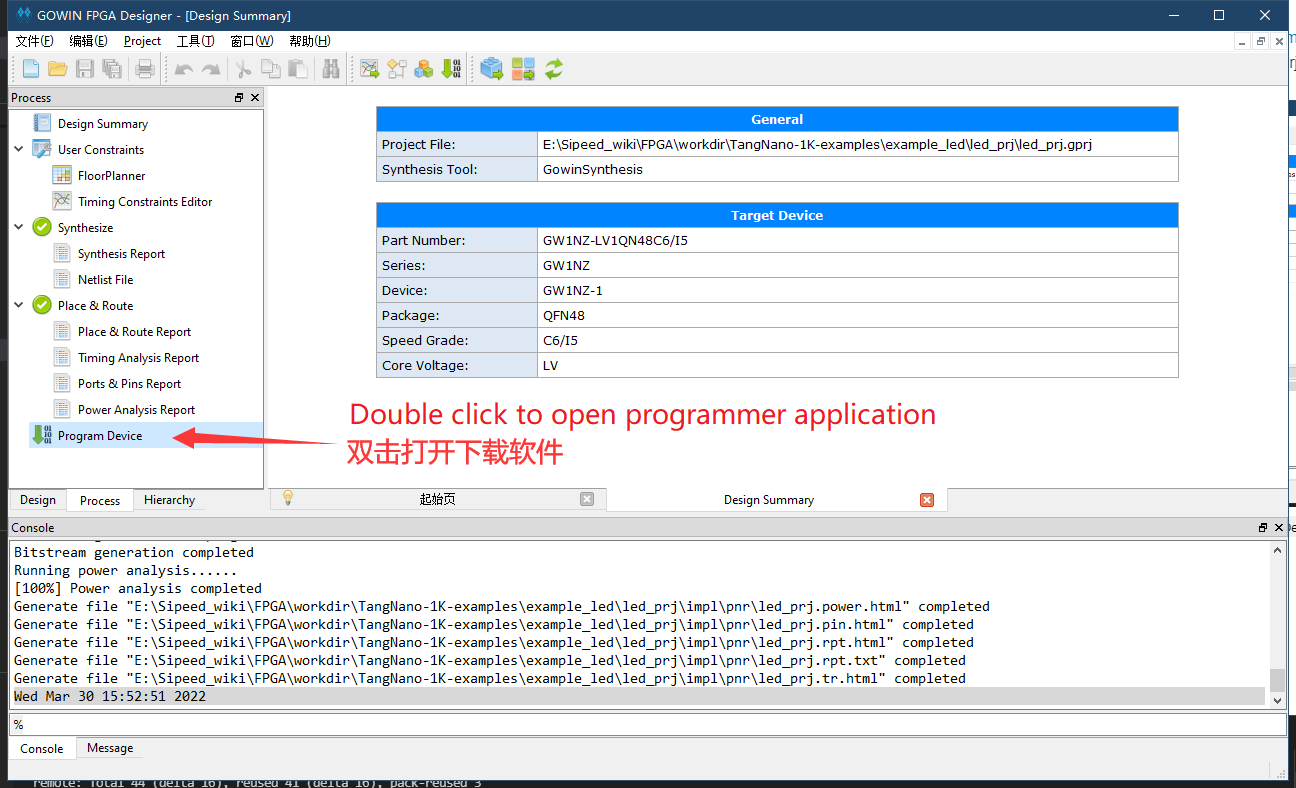Open the Power Analysis Report item
Image resolution: width=1296 pixels, height=788 pixels.
136,409
